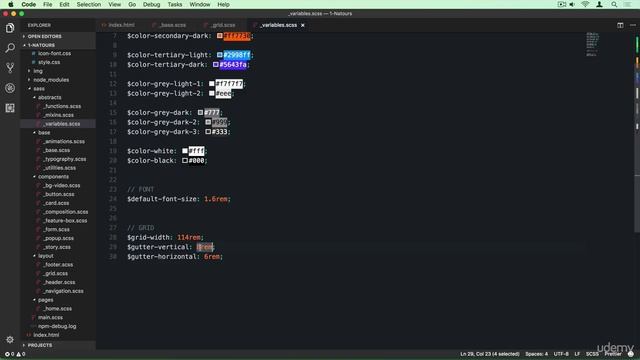Collapse the components folder

pyautogui.click(x=53, y=177)
